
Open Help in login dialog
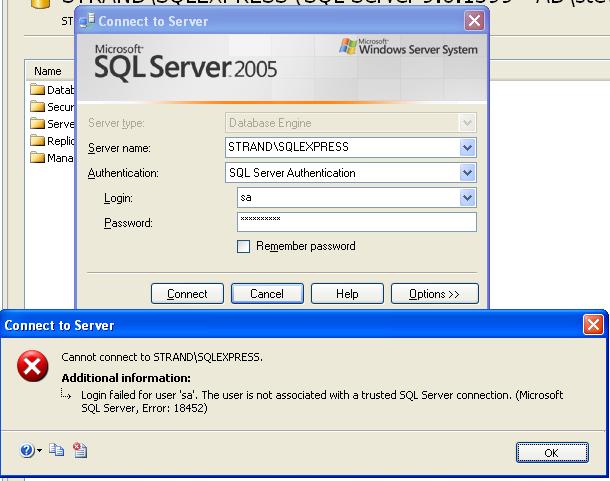pyautogui.click(x=347, y=293)
